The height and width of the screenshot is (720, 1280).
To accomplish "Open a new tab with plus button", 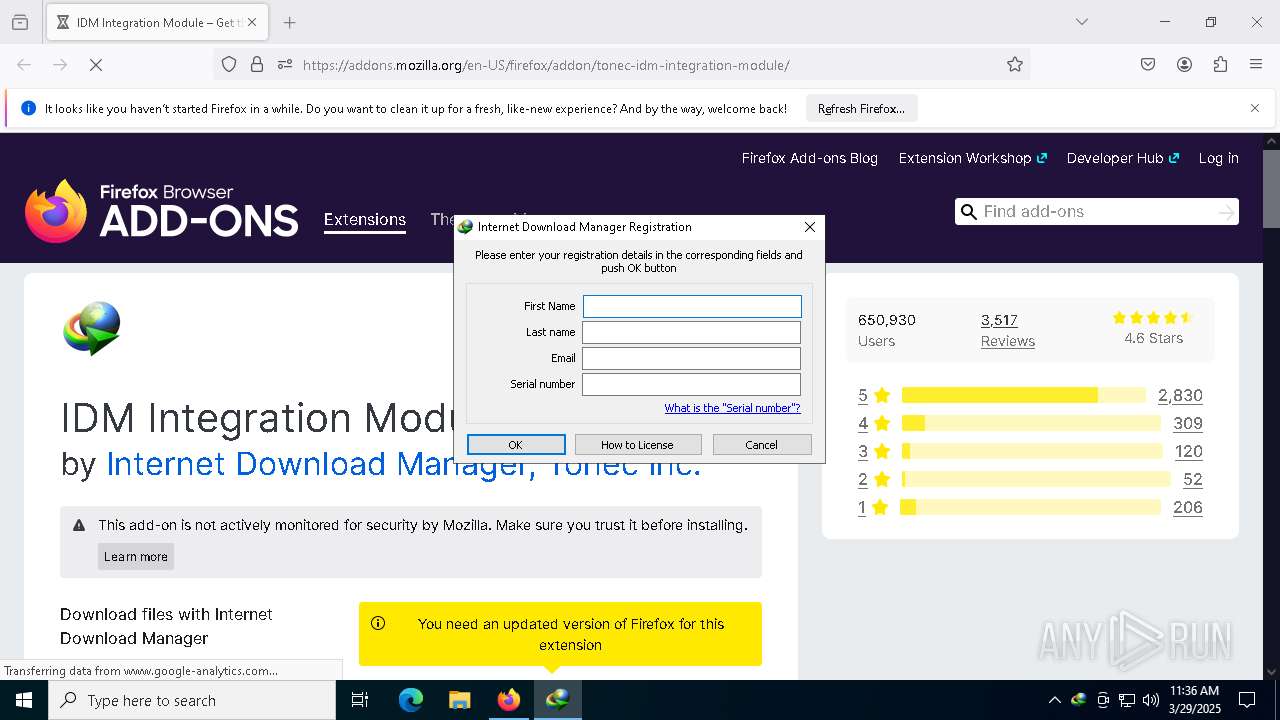I will point(289,22).
